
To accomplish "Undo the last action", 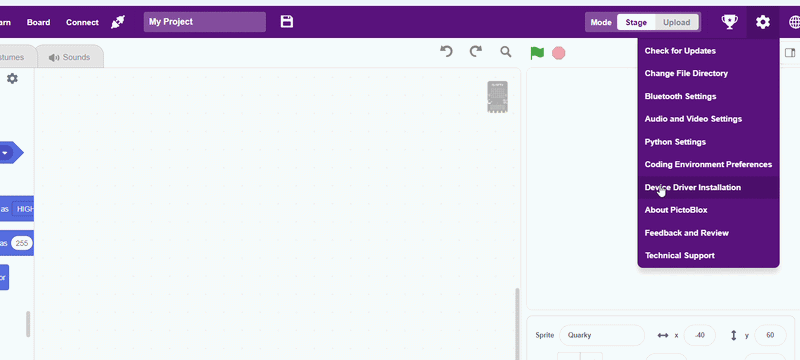I will coord(446,52).
